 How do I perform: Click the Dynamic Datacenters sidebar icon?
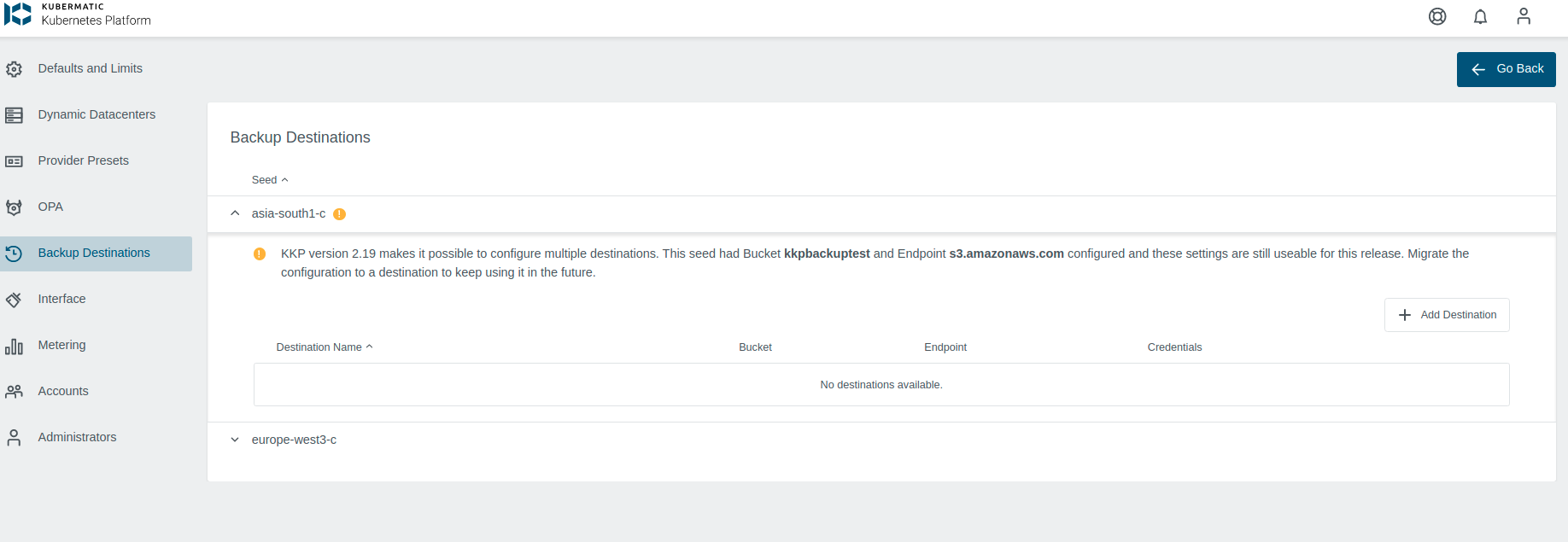tap(15, 115)
